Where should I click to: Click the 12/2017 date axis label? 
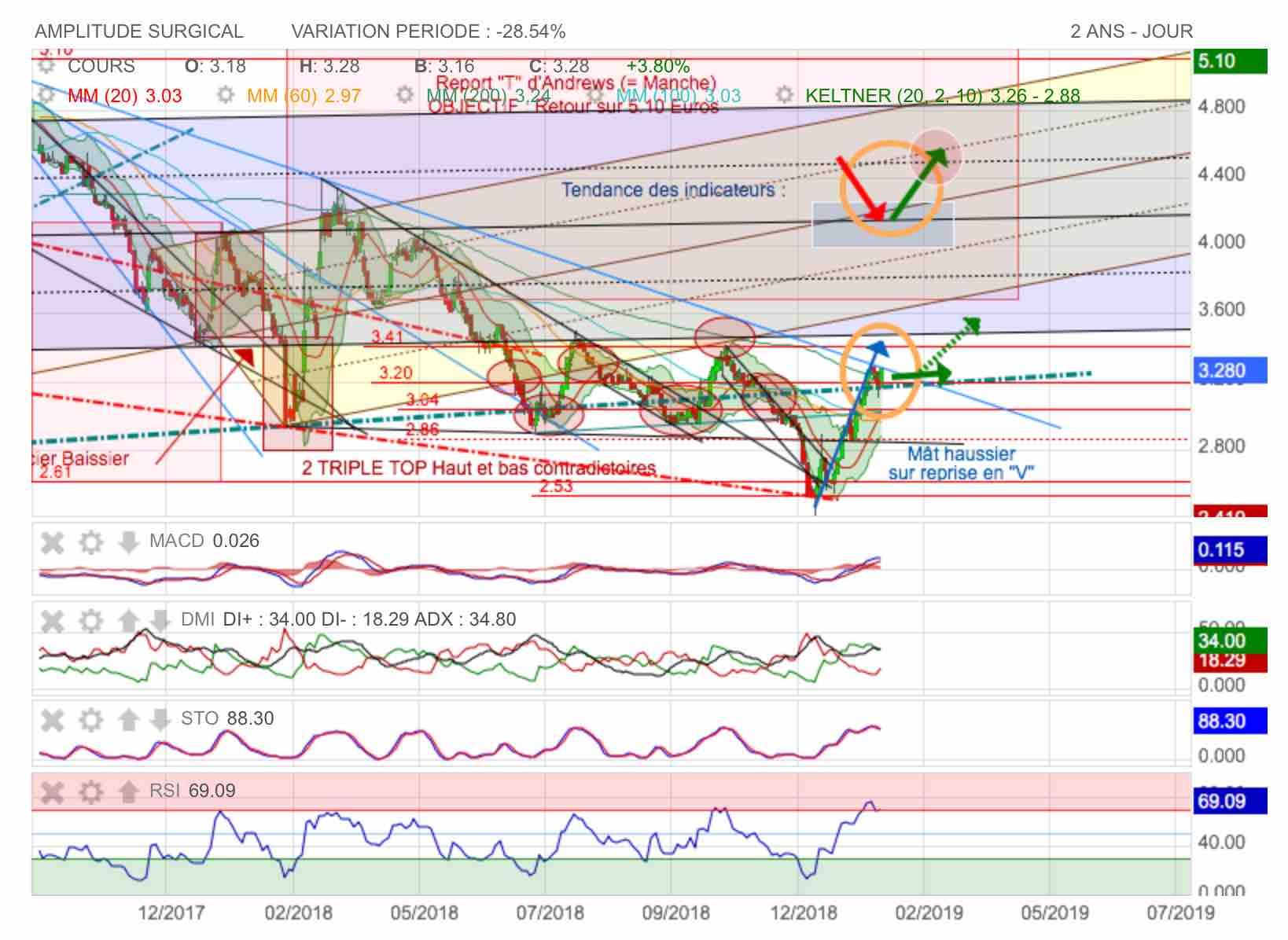pyautogui.click(x=171, y=913)
